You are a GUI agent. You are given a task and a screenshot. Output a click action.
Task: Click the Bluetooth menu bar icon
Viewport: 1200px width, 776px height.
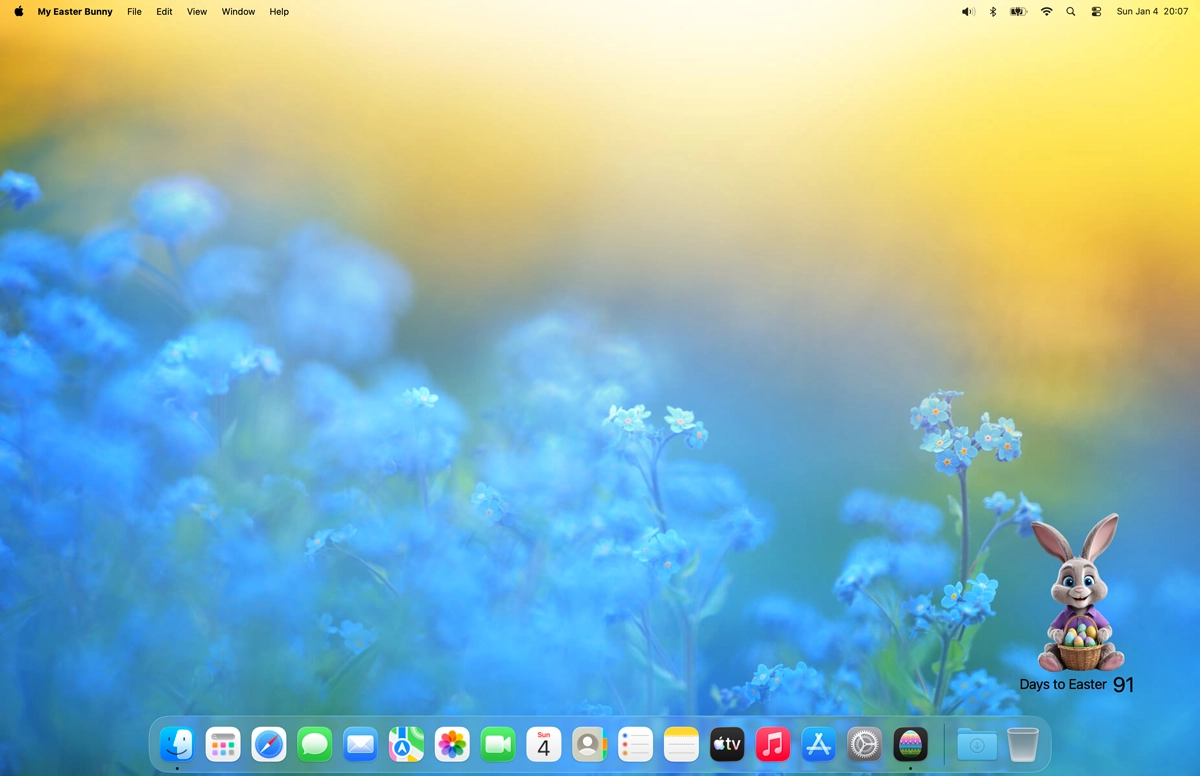click(993, 12)
